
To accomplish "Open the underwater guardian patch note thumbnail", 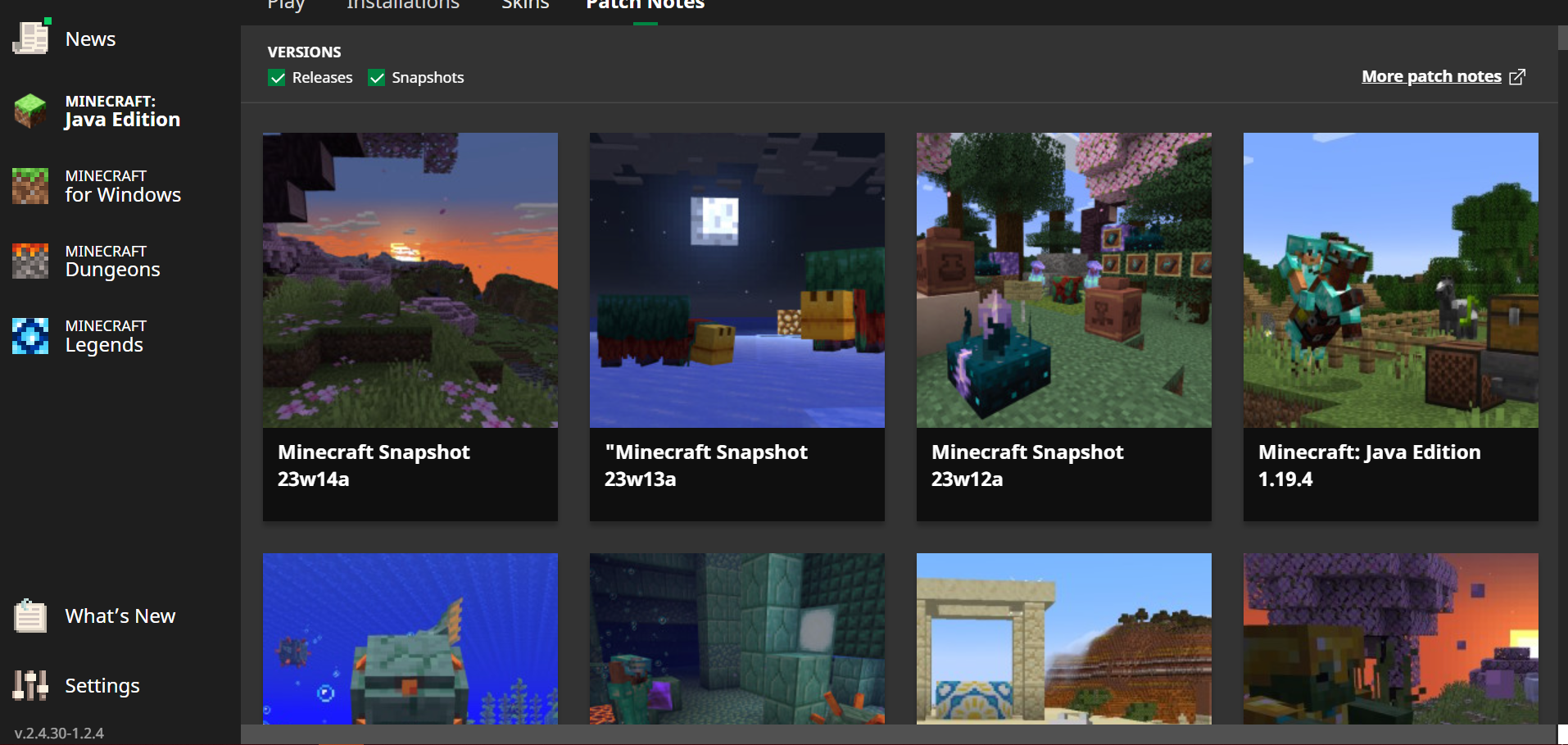I will click(x=410, y=638).
